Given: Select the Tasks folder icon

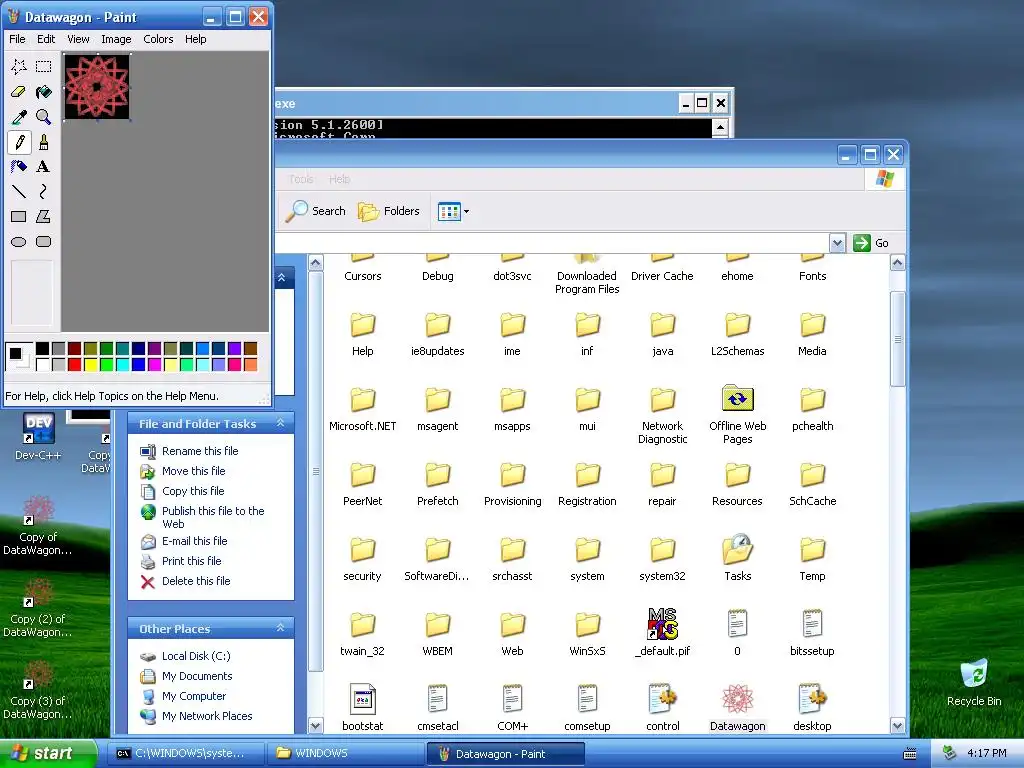Looking at the screenshot, I should [x=737, y=550].
